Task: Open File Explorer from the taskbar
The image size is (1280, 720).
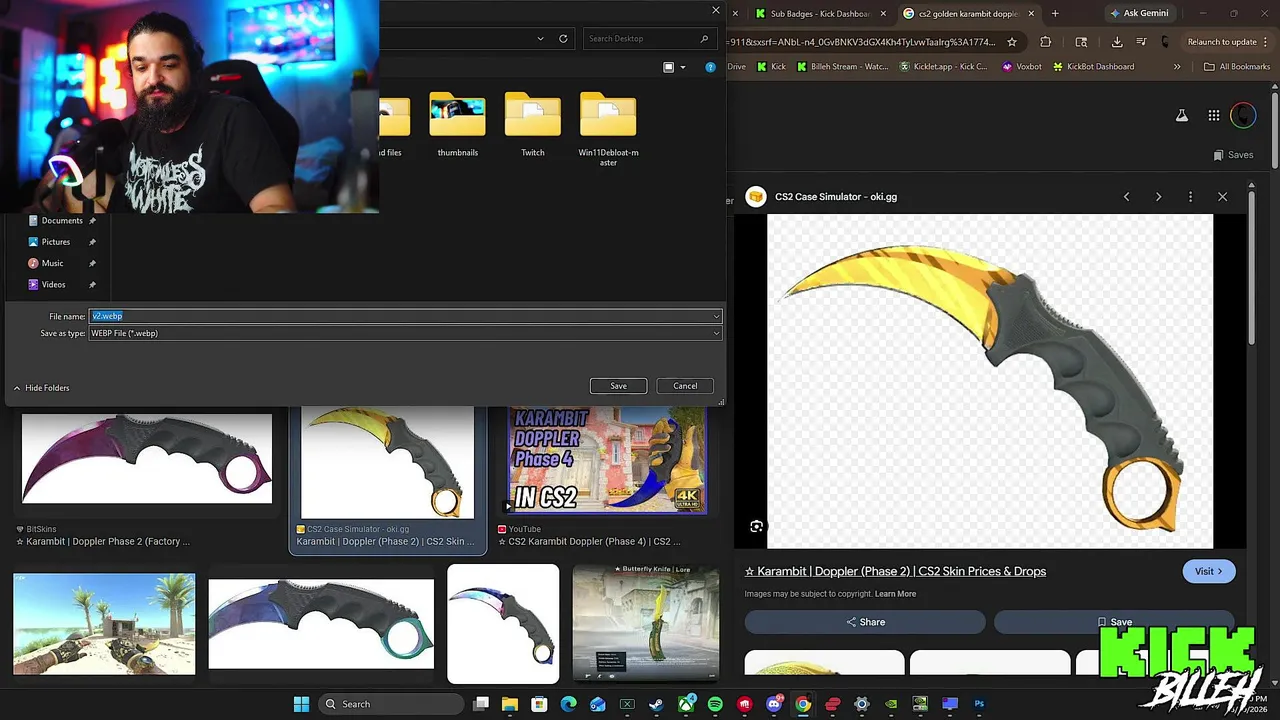Action: pos(510,704)
